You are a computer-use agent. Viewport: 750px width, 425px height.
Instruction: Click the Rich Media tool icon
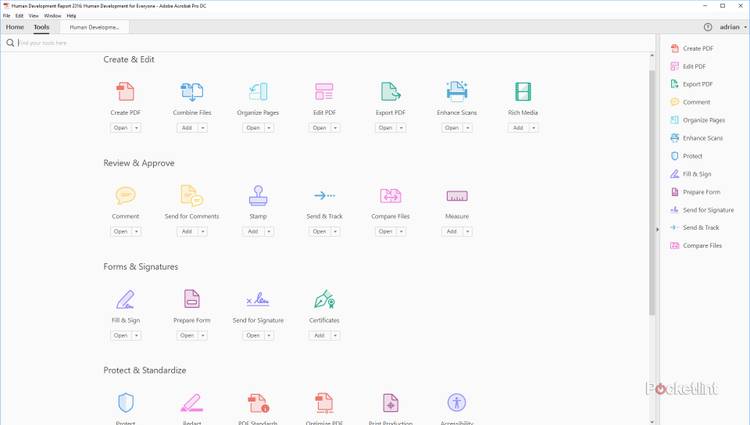point(523,91)
